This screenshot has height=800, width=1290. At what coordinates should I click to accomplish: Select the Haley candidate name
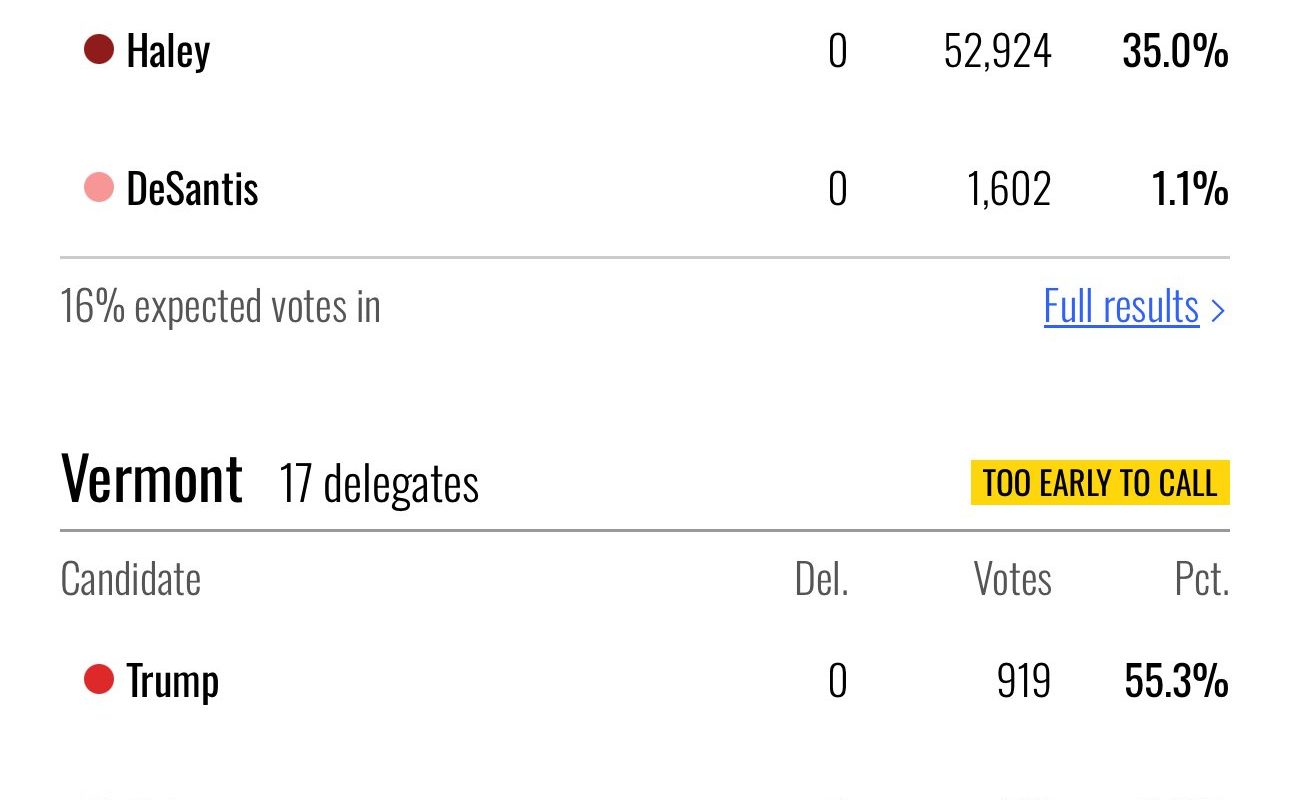click(x=168, y=50)
